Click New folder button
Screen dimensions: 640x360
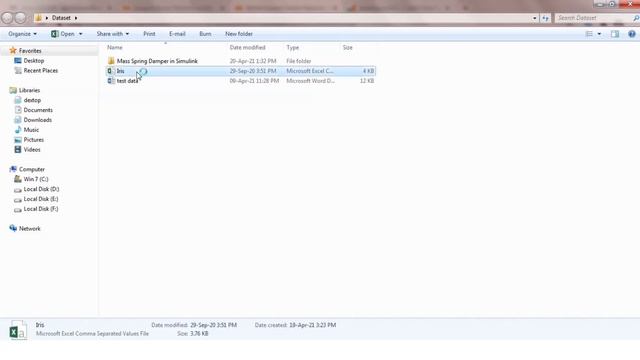click(x=239, y=34)
